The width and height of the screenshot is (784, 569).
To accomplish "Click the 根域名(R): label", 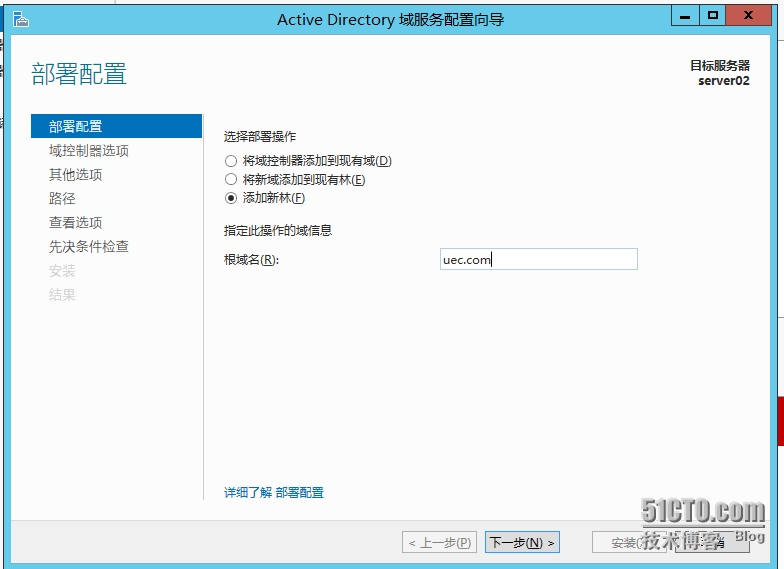I will [251, 260].
